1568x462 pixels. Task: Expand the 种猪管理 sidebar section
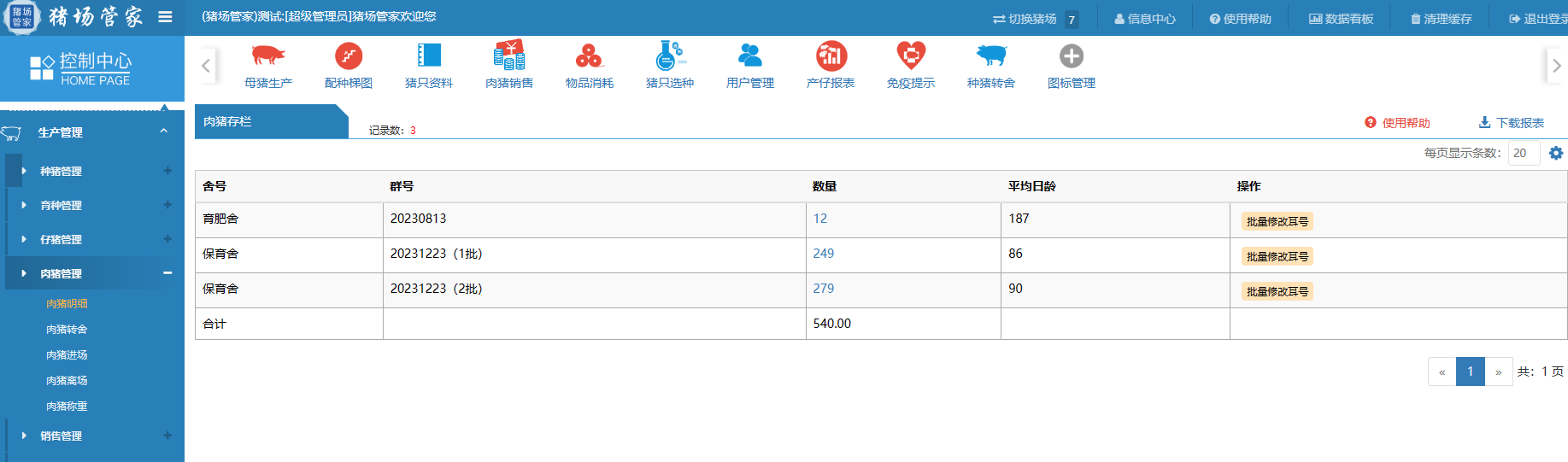(92, 171)
